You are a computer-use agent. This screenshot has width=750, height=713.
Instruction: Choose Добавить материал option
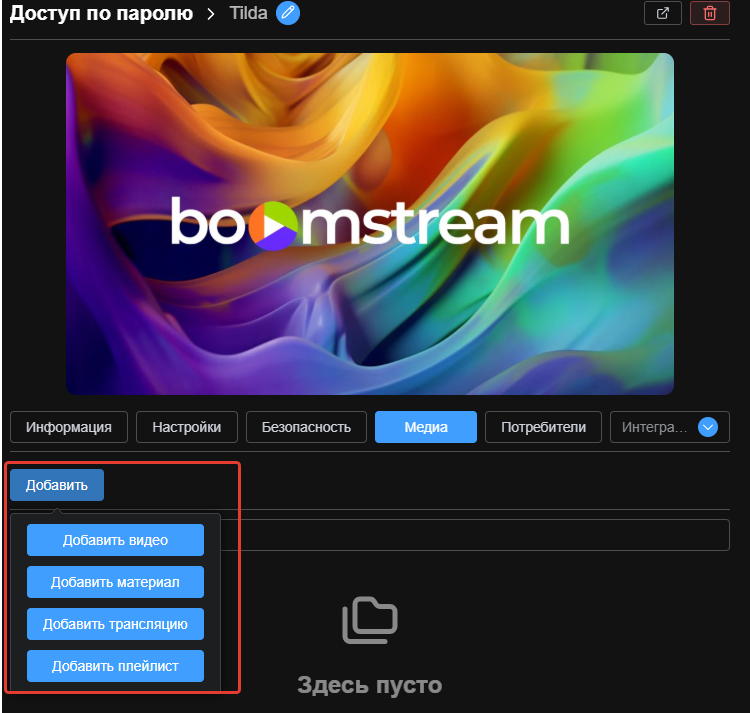115,582
